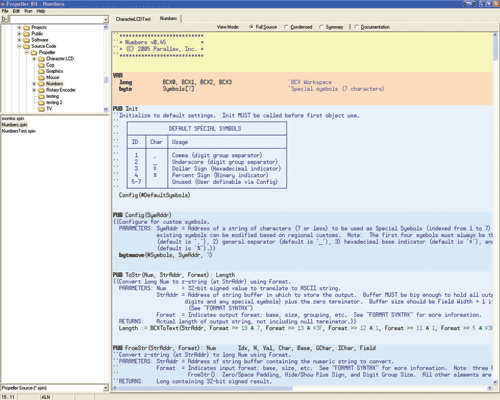Open the Help menu
The height and width of the screenshot is (400, 500).
click(41, 11)
